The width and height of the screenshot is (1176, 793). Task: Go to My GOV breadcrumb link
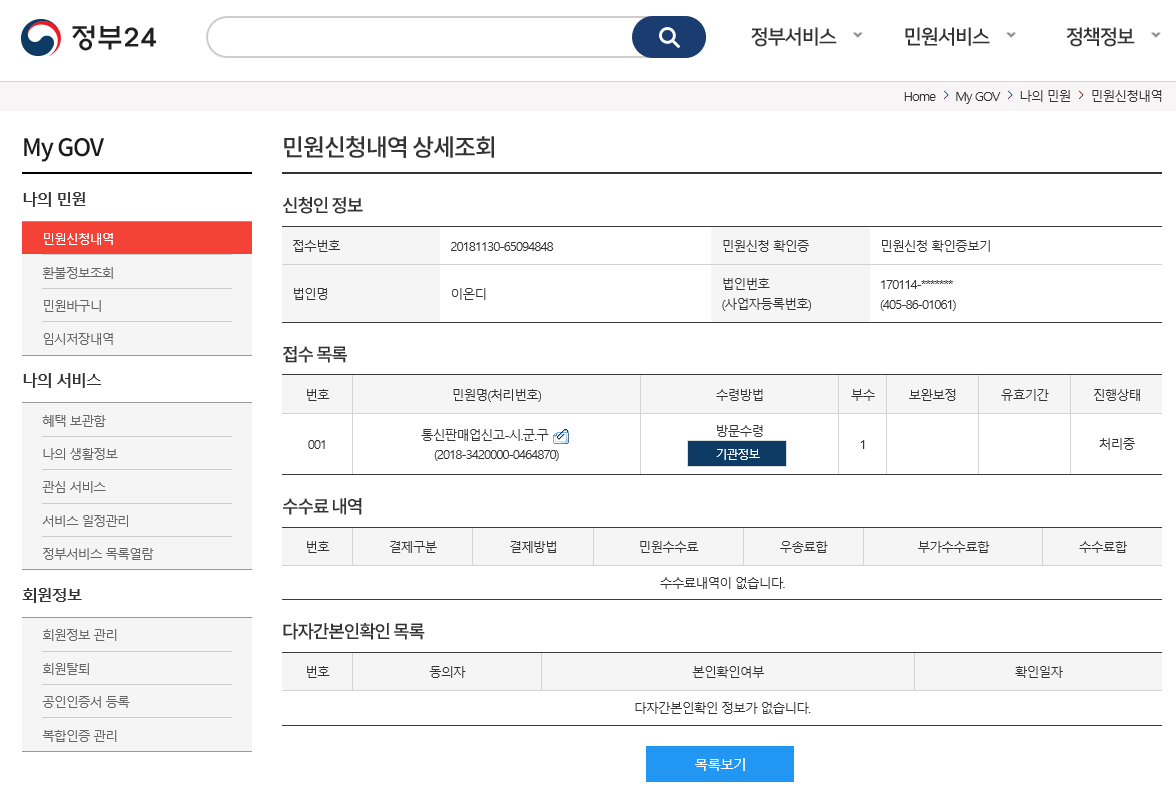(x=977, y=96)
